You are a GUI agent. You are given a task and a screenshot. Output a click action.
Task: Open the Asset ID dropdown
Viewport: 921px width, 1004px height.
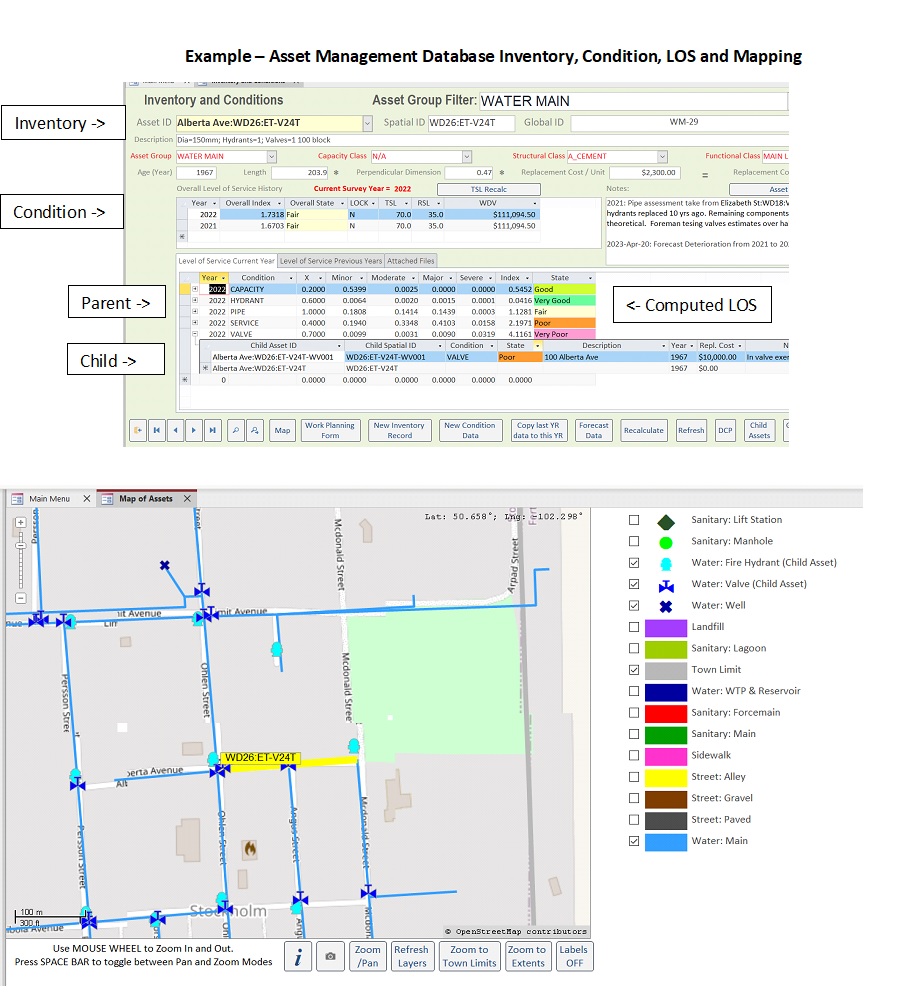click(367, 123)
